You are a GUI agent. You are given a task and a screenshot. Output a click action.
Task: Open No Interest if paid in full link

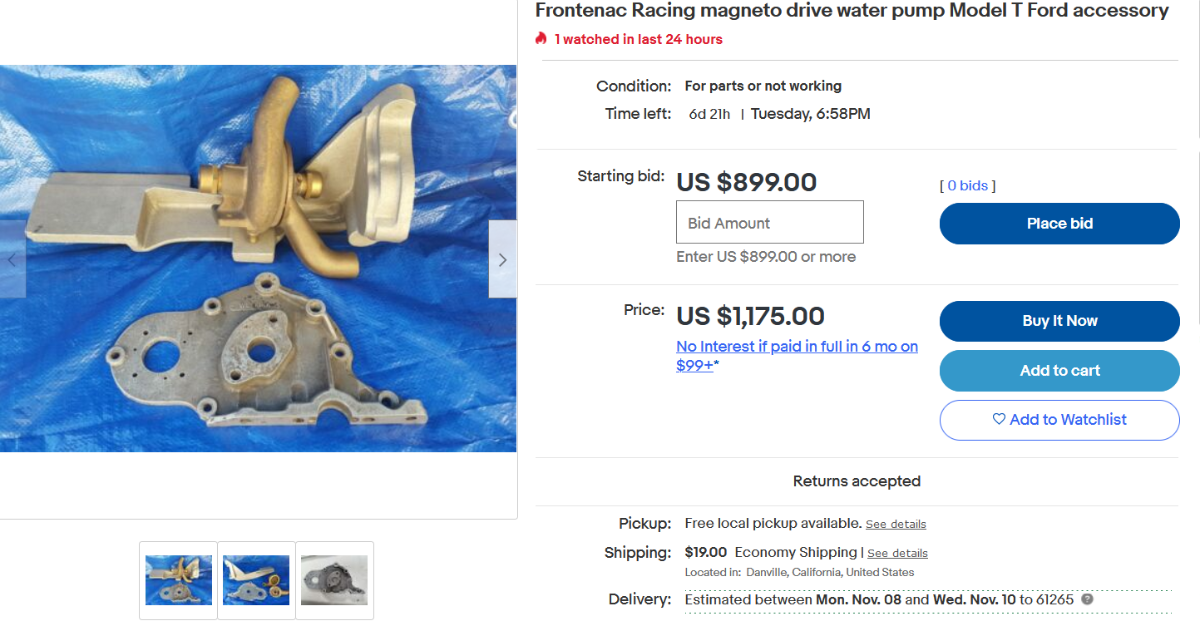coord(797,356)
